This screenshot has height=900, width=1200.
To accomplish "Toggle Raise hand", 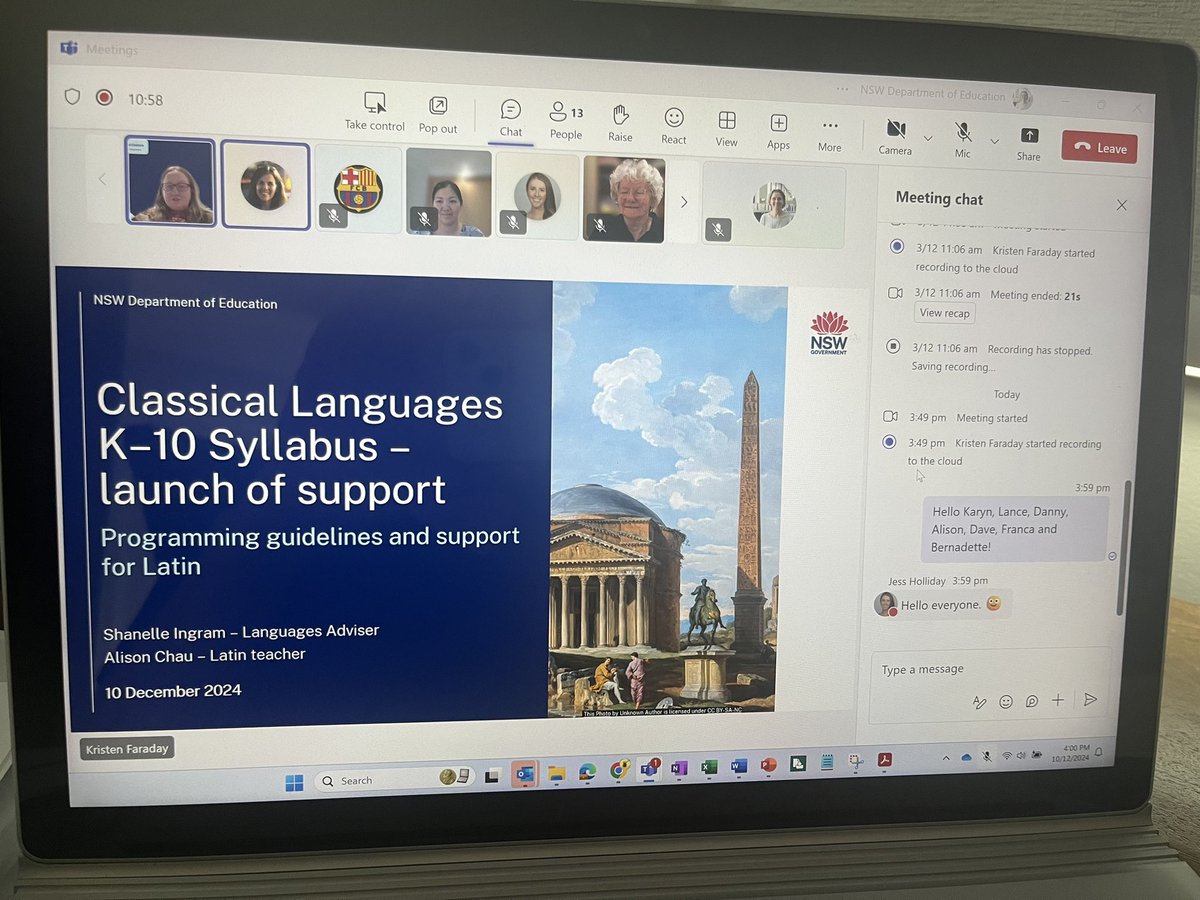I will coord(620,123).
